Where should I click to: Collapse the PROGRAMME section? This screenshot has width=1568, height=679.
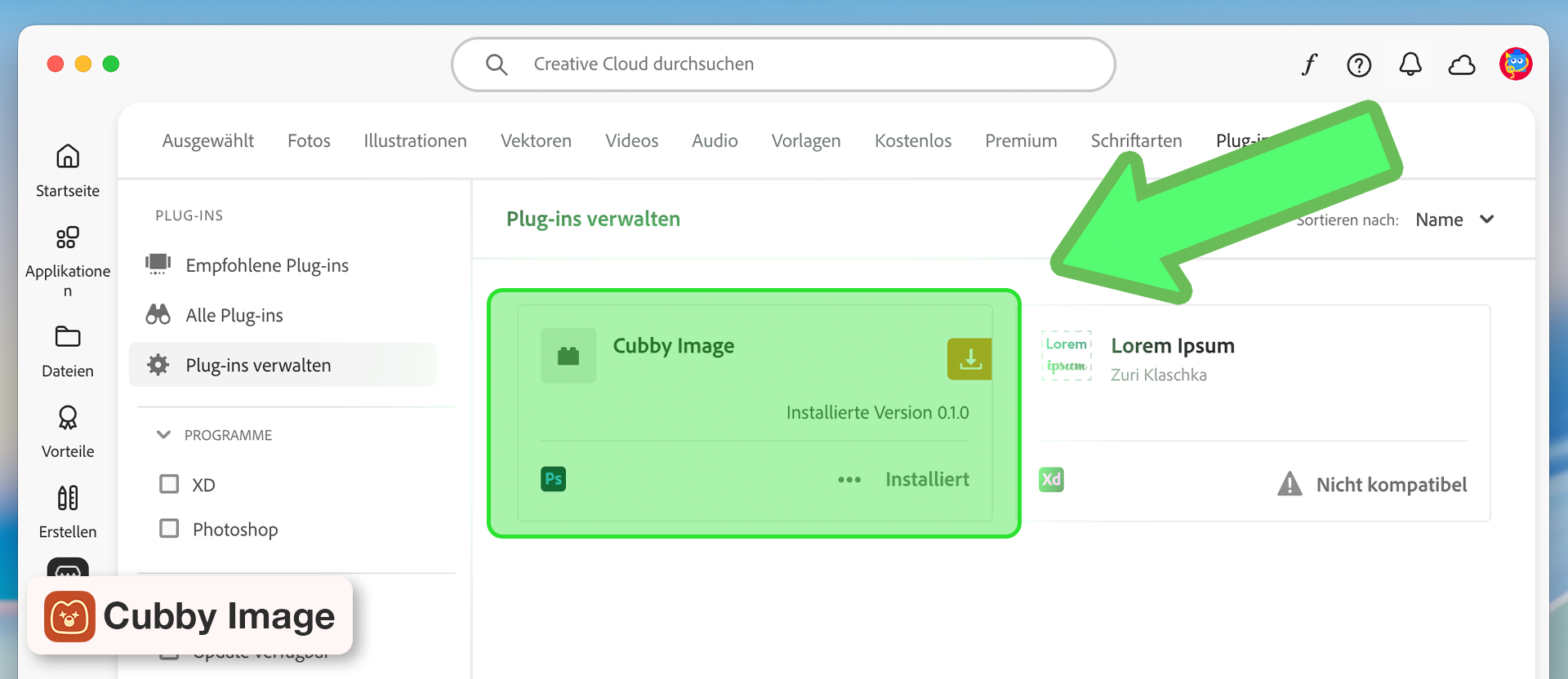coord(163,435)
